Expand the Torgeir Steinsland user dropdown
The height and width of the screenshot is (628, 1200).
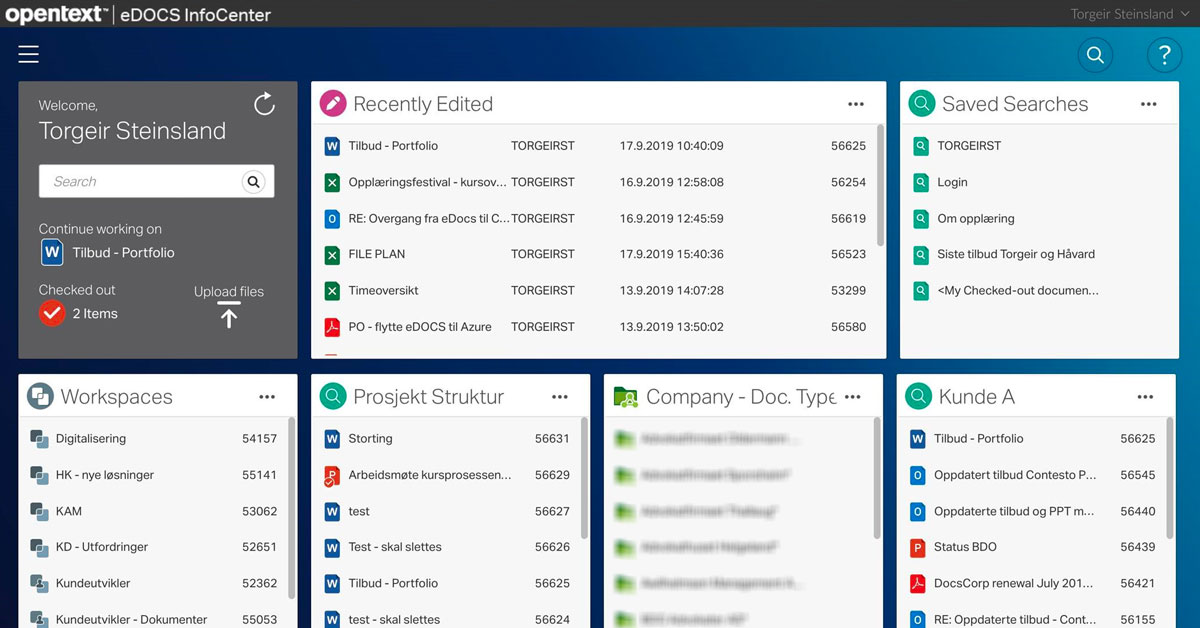coord(1129,14)
